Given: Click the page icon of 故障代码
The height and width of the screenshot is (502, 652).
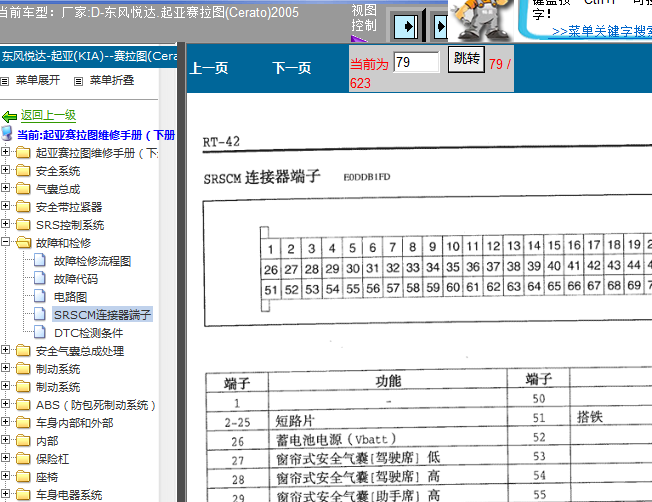Looking at the screenshot, I should (40, 278).
